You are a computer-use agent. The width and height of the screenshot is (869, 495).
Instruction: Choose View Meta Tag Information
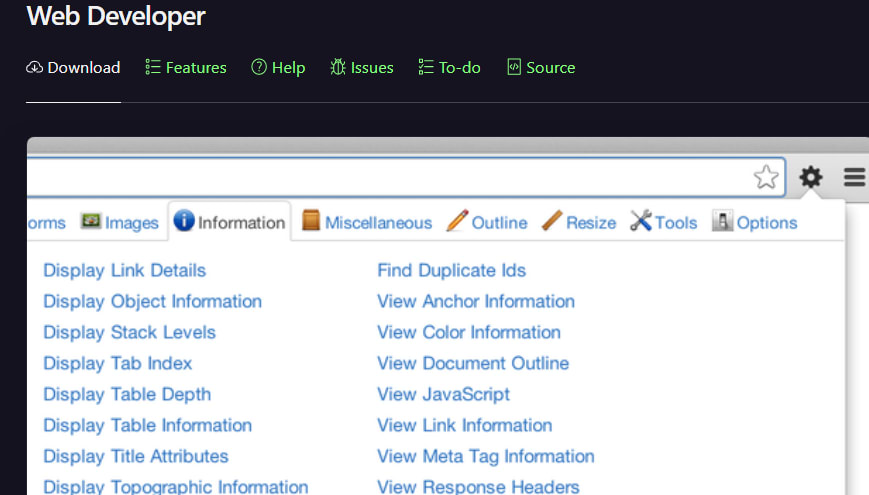point(486,457)
